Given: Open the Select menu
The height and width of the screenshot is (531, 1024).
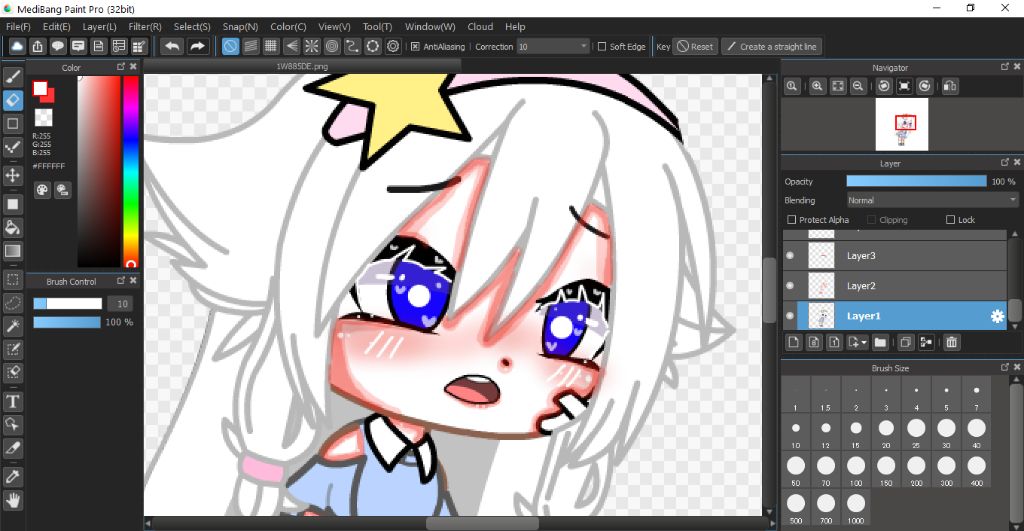Looking at the screenshot, I should click(x=191, y=27).
